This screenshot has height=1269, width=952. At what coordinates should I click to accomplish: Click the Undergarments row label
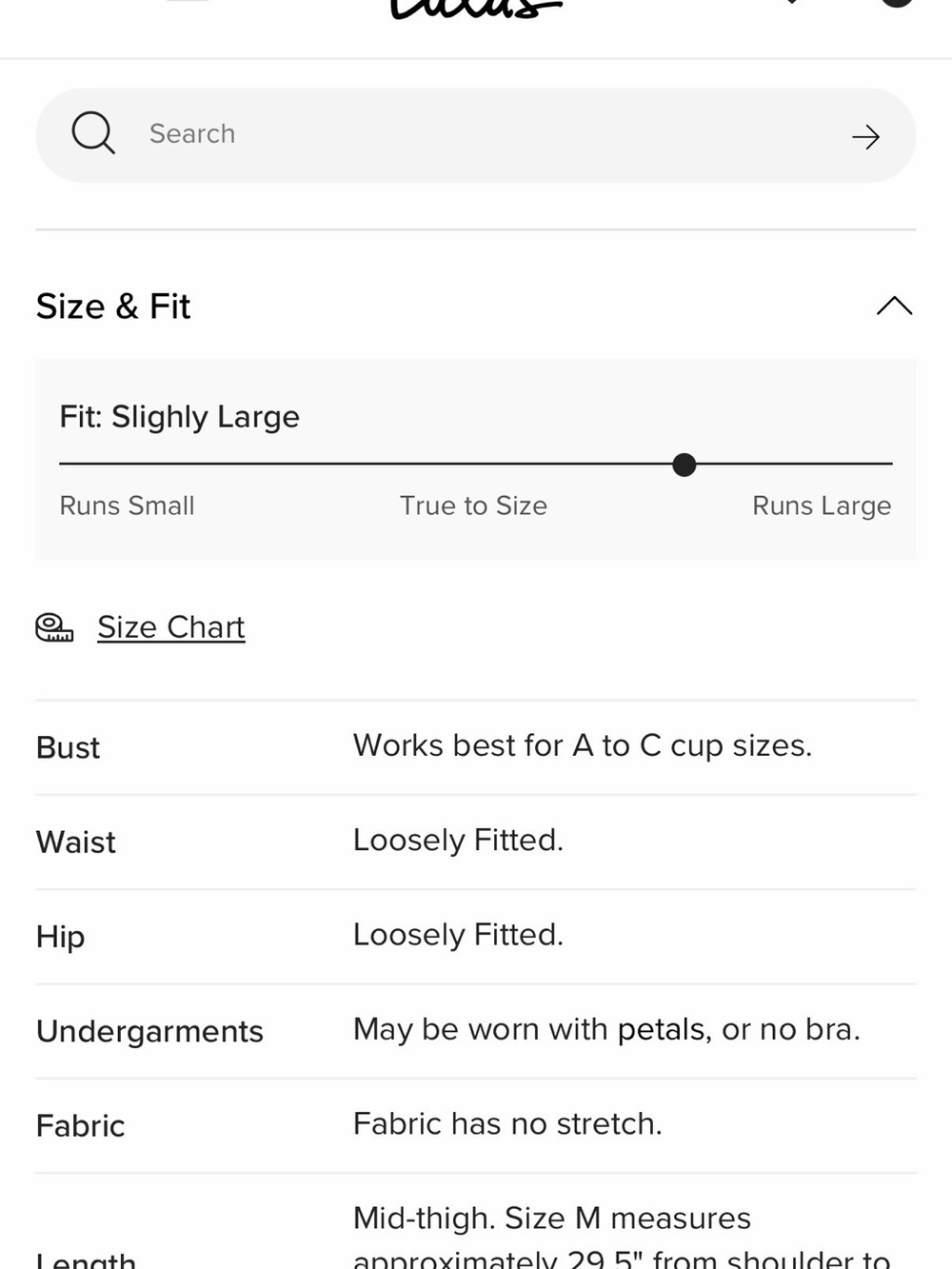point(149,1031)
